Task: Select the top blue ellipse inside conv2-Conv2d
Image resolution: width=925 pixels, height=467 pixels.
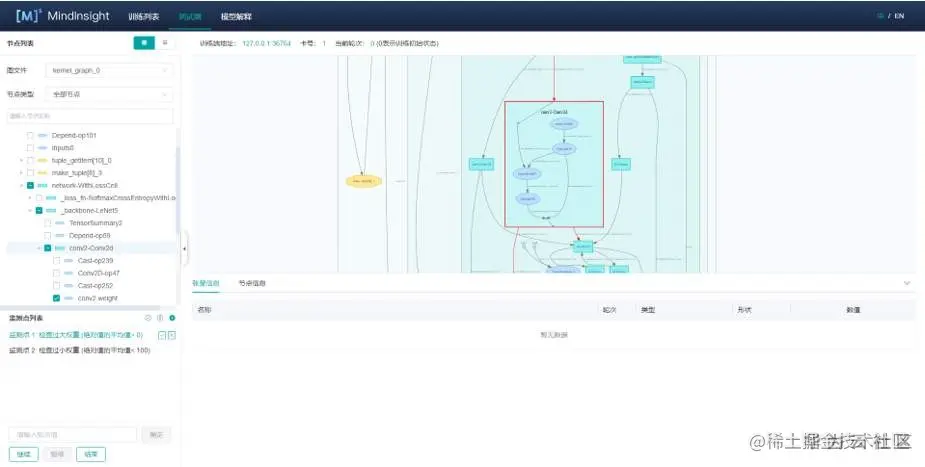Action: pos(564,124)
